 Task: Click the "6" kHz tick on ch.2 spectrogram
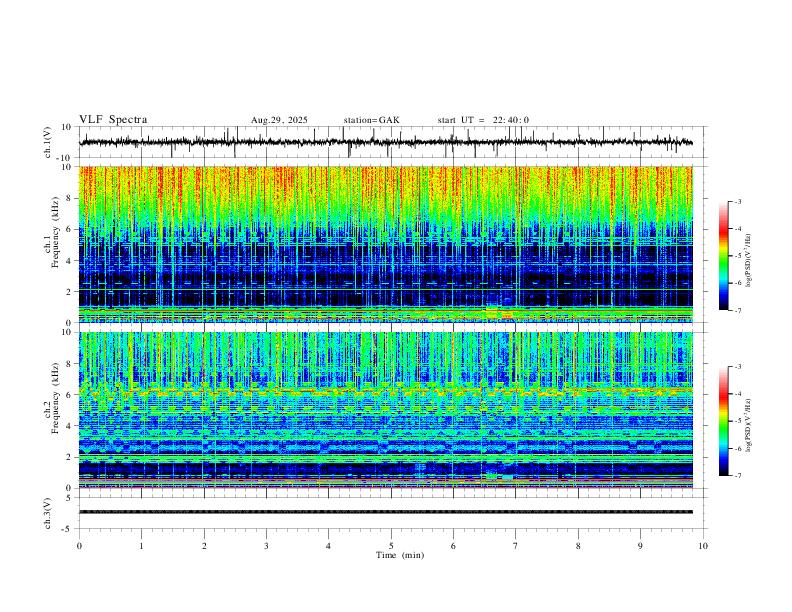click(70, 395)
